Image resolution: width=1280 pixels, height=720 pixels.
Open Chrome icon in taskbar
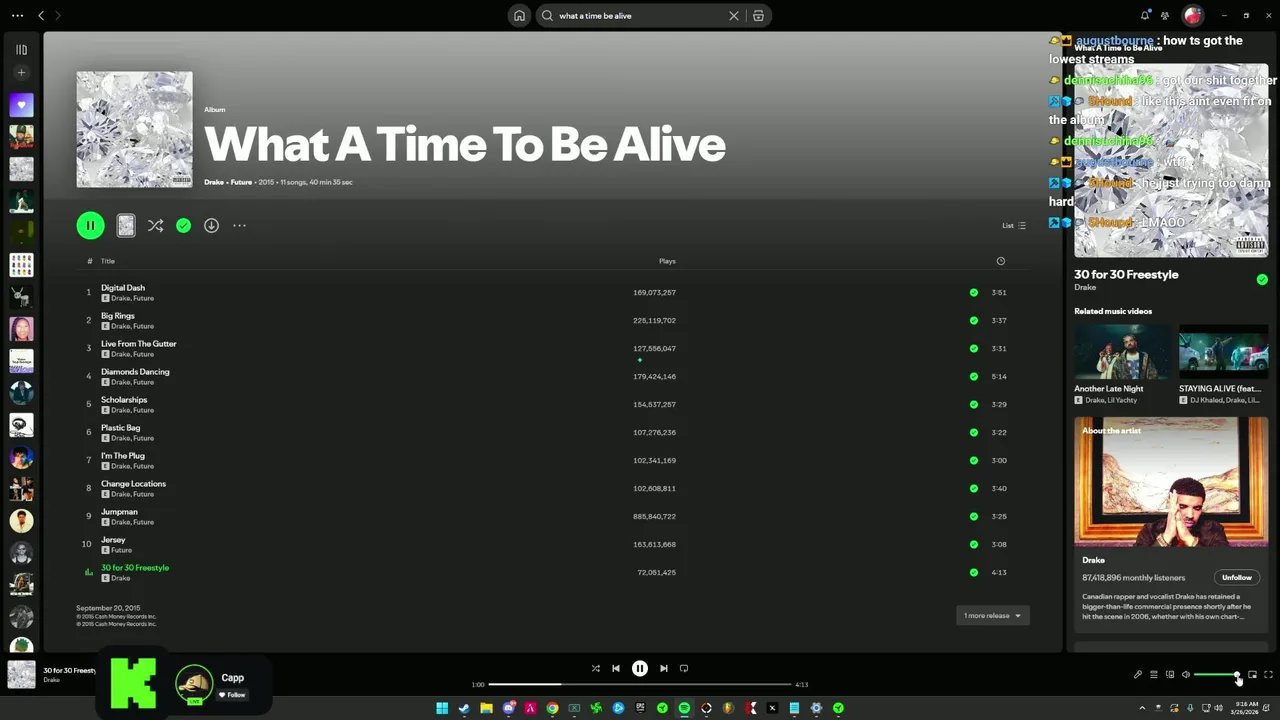pyautogui.click(x=552, y=708)
